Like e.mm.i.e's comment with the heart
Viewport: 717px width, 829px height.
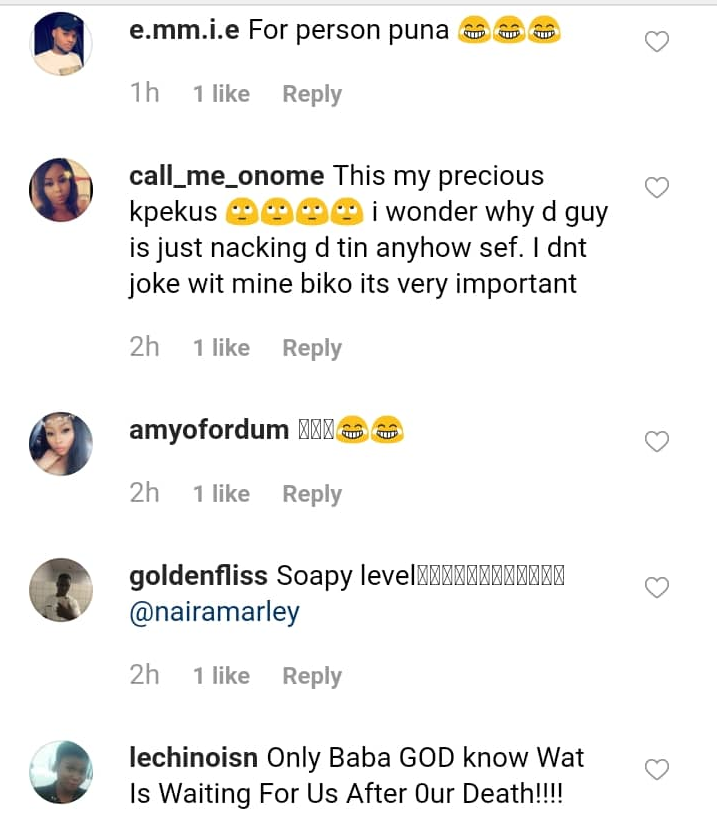point(656,42)
